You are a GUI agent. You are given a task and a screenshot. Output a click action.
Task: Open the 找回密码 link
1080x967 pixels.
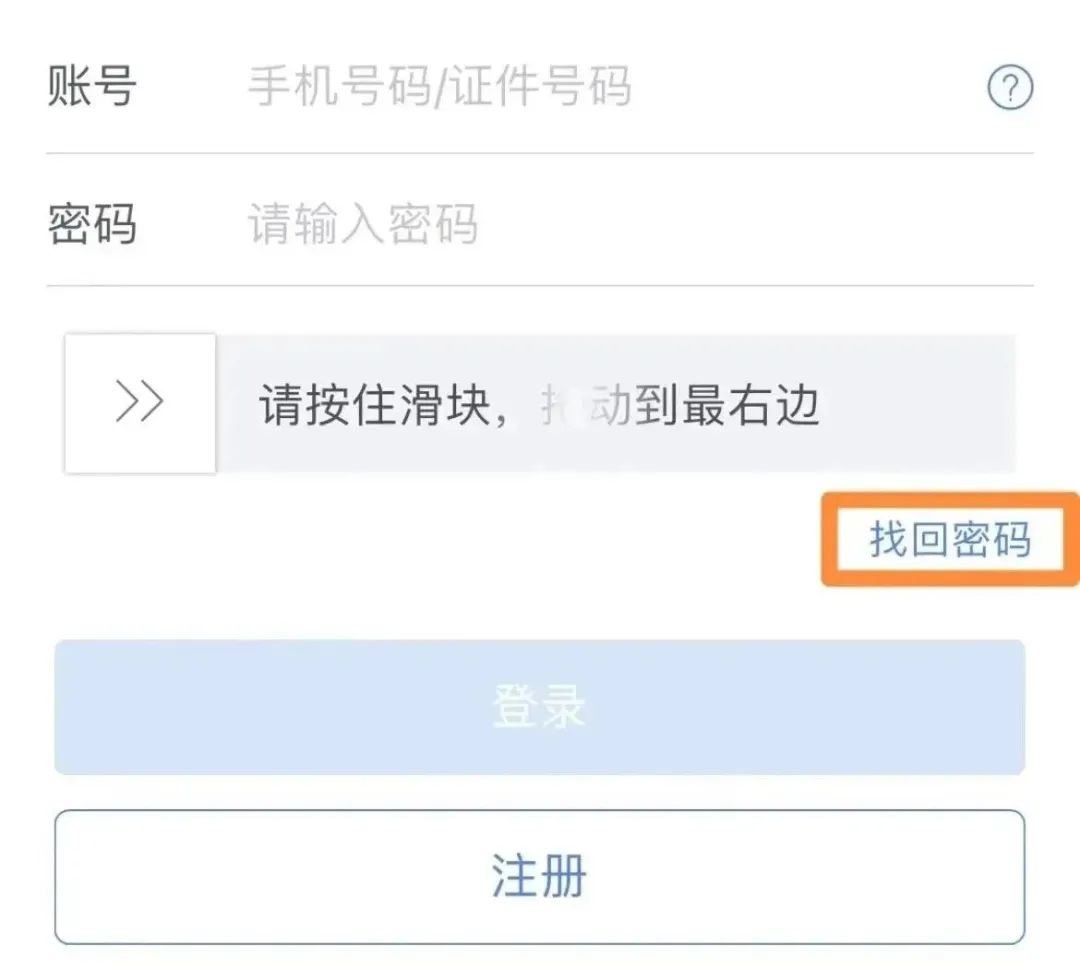click(x=950, y=539)
